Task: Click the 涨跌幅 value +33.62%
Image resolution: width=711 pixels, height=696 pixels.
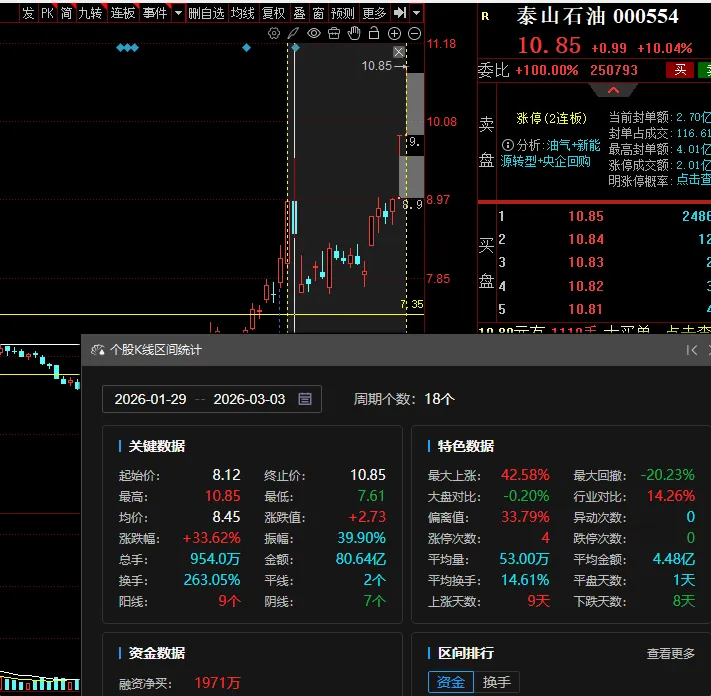Action: (211, 538)
